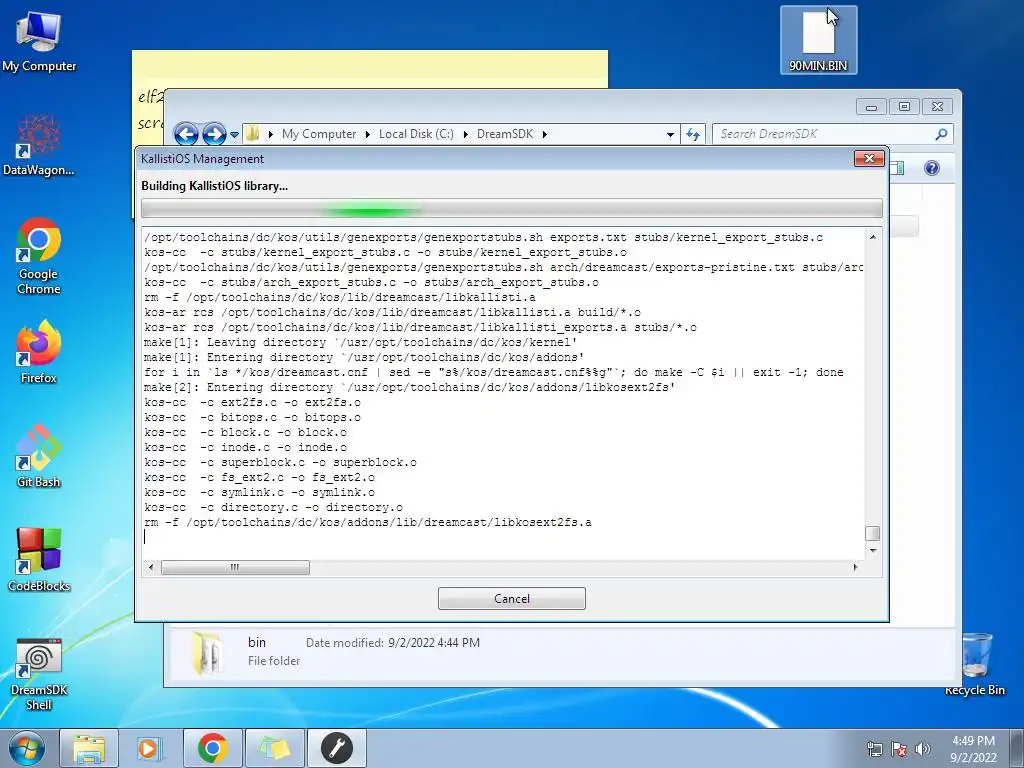Open My Computer desktop icon
Viewport: 1024px width, 768px height.
pyautogui.click(x=39, y=41)
